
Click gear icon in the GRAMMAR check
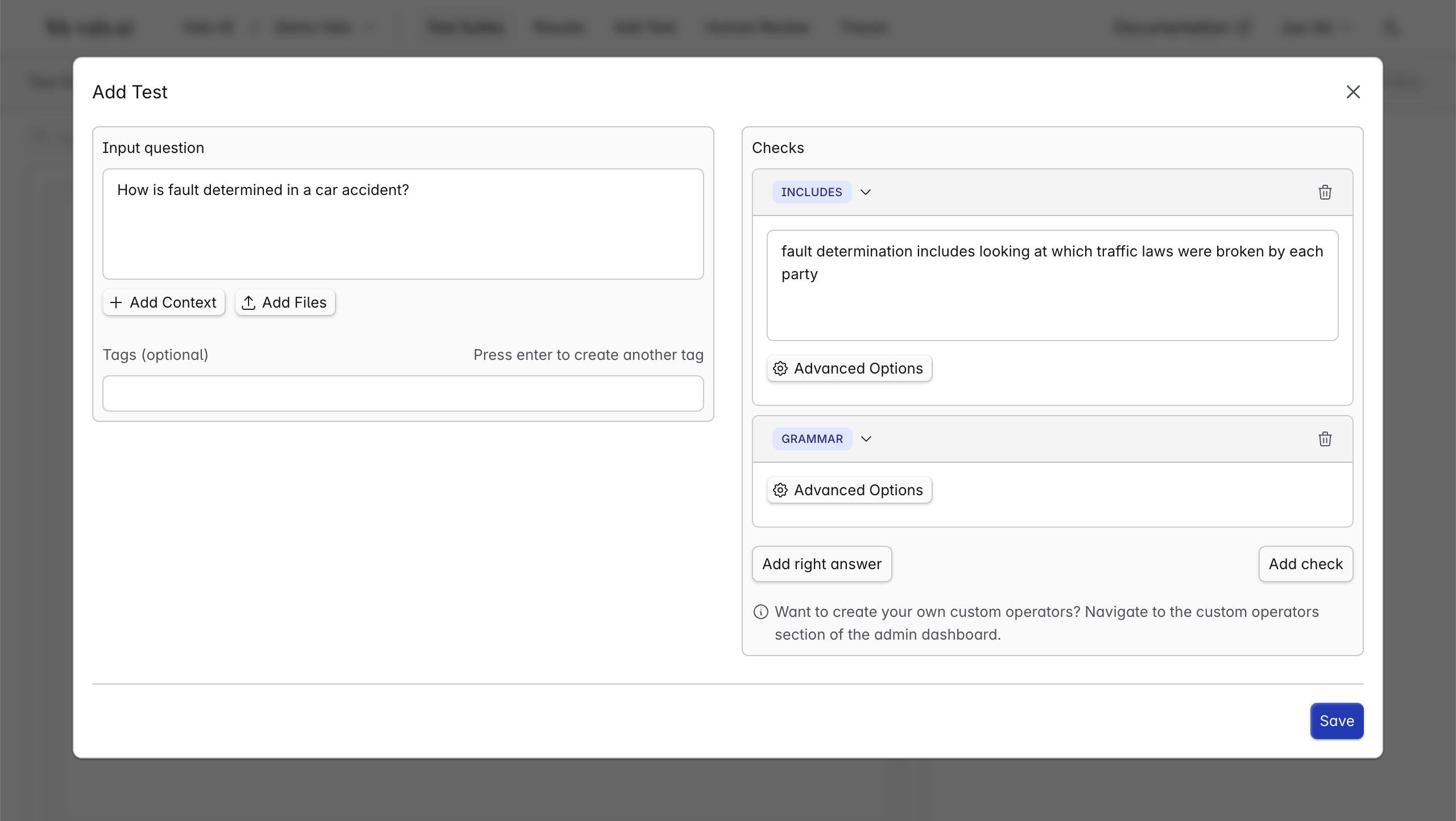pos(780,490)
